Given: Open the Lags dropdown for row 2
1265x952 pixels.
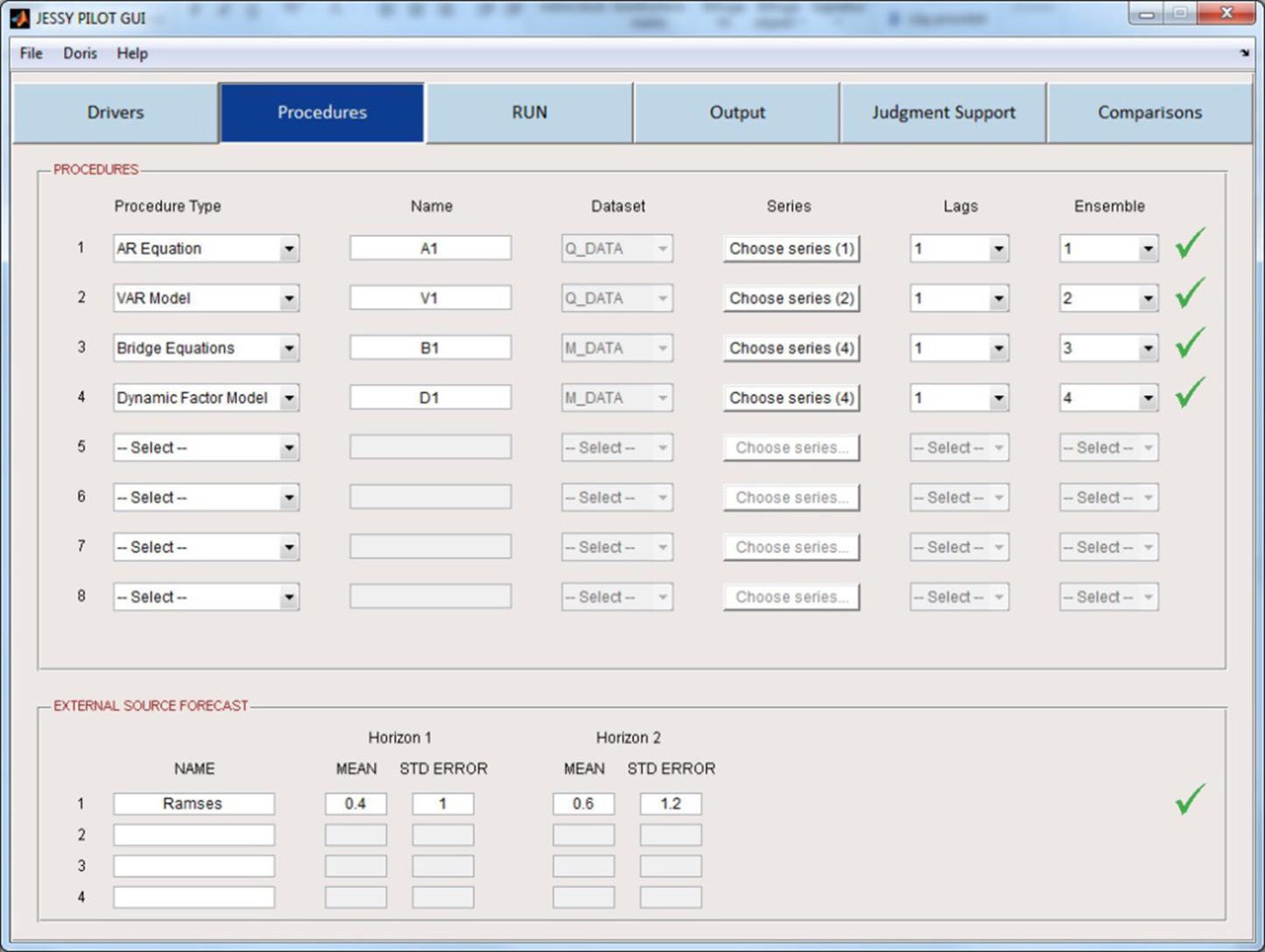Looking at the screenshot, I should pyautogui.click(x=959, y=298).
